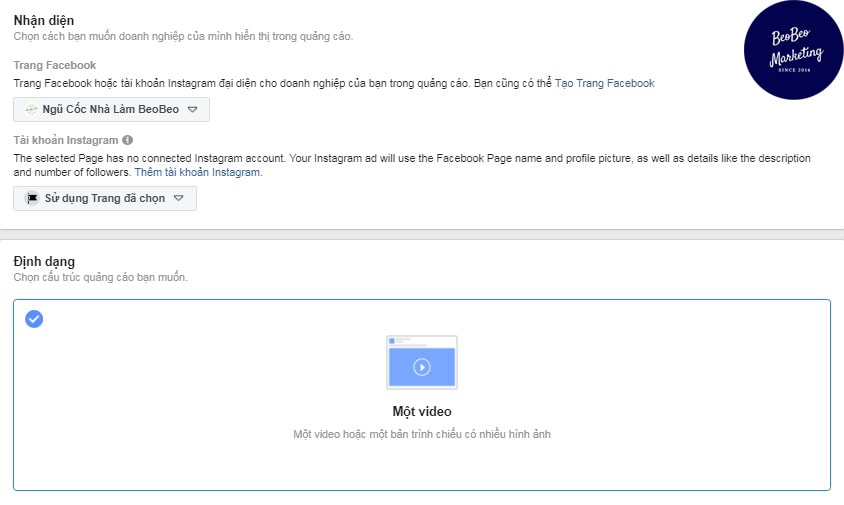This screenshot has width=844, height=505.
Task: Open the Tạo Trang Facebook link
Action: pyautogui.click(x=604, y=83)
